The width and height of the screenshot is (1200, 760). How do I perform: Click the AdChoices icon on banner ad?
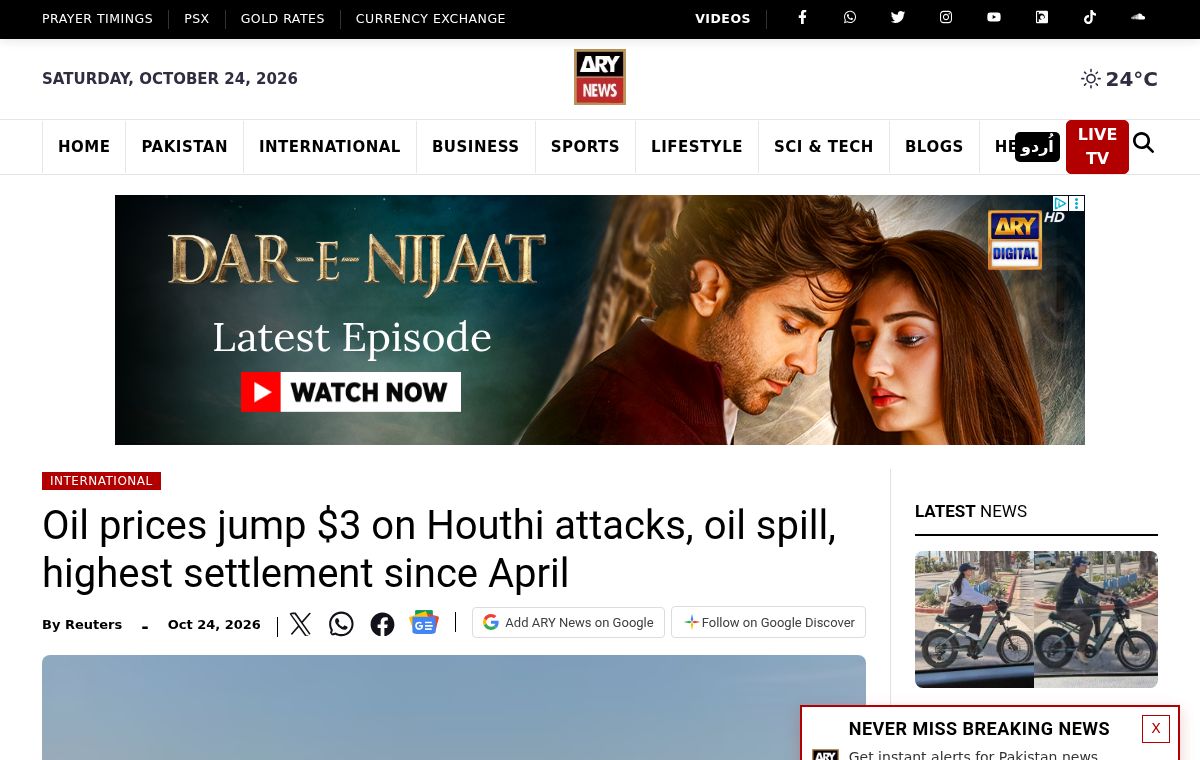[1061, 203]
